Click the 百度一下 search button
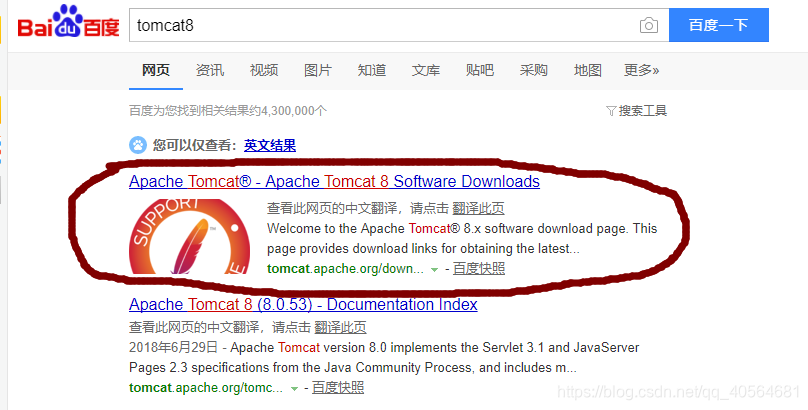The image size is (808, 410). pos(719,25)
